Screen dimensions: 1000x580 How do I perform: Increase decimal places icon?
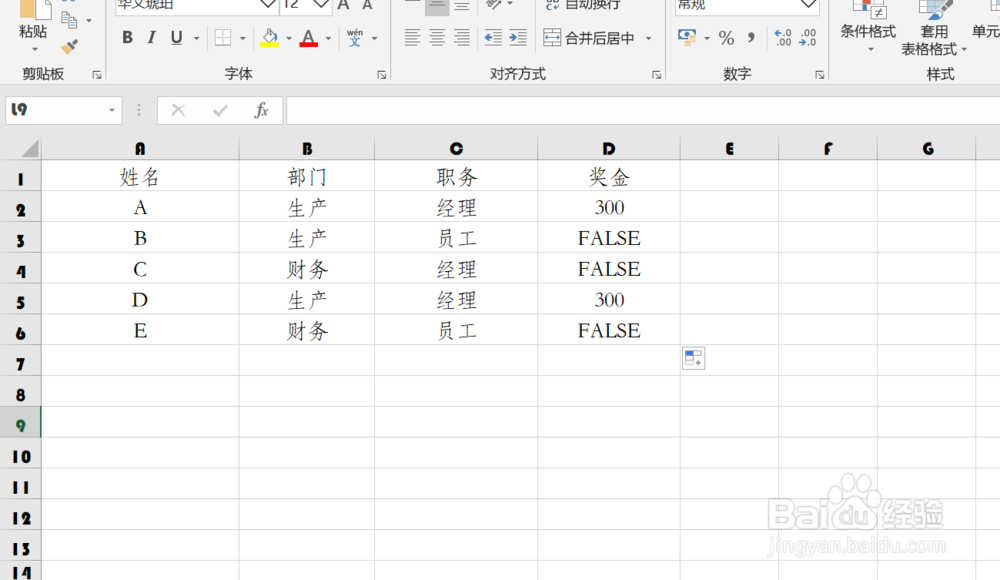(783, 38)
